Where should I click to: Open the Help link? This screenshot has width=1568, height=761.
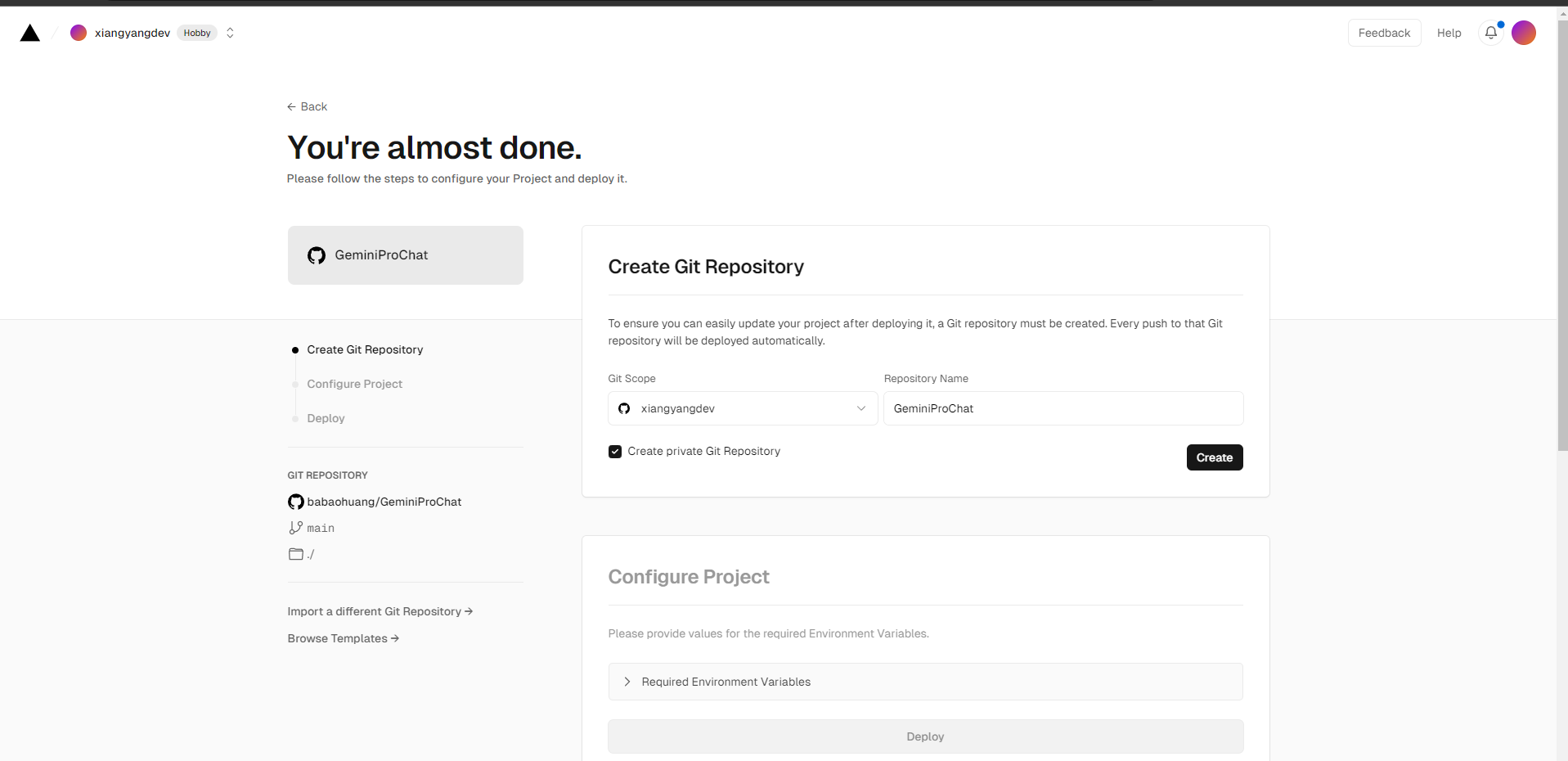click(x=1449, y=33)
